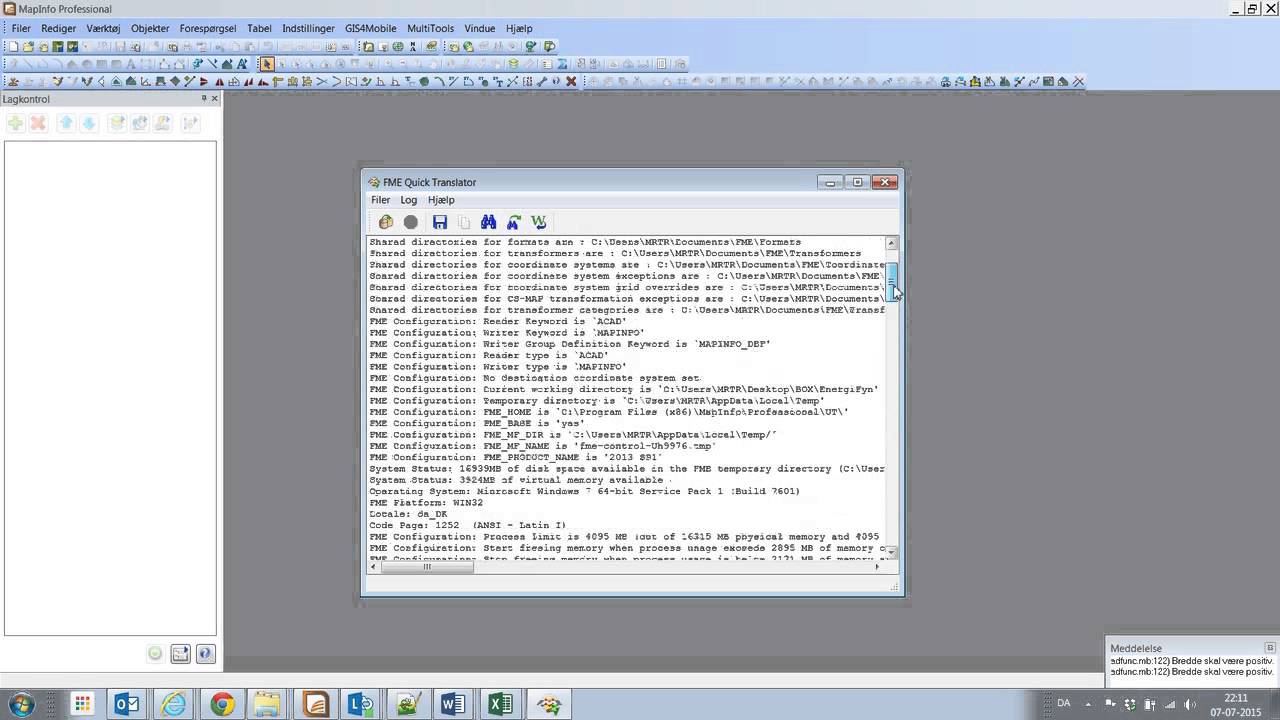1280x720 pixels.
Task: Open the Værktøj menu
Action: (x=103, y=28)
